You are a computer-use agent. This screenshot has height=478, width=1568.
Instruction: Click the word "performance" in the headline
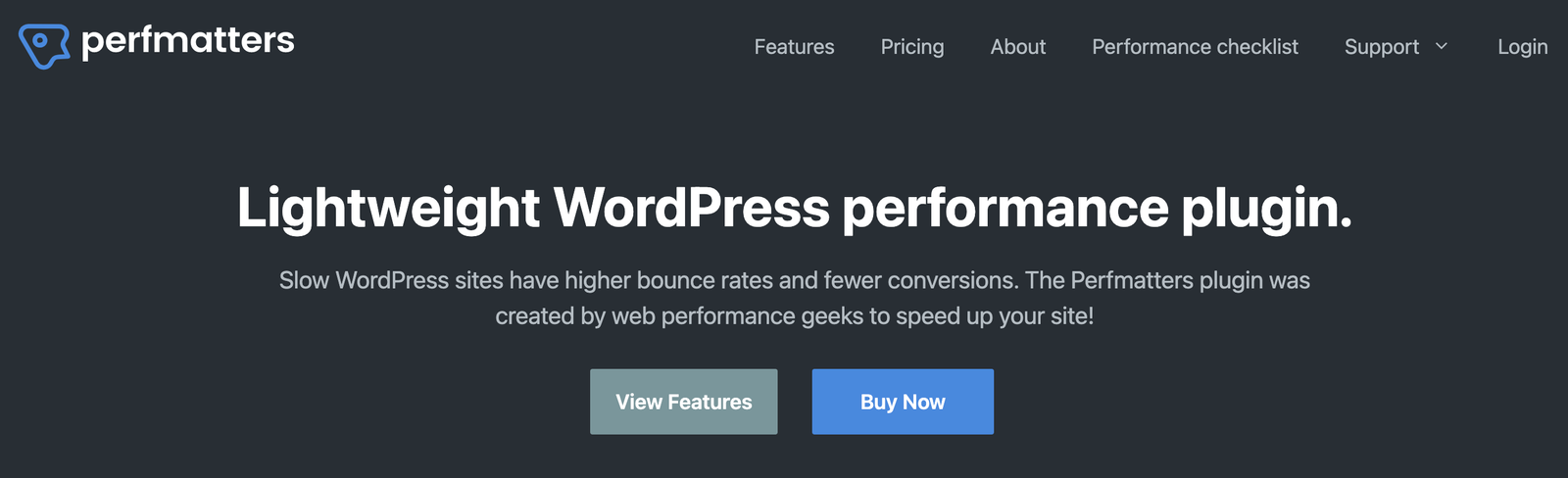point(1005,209)
